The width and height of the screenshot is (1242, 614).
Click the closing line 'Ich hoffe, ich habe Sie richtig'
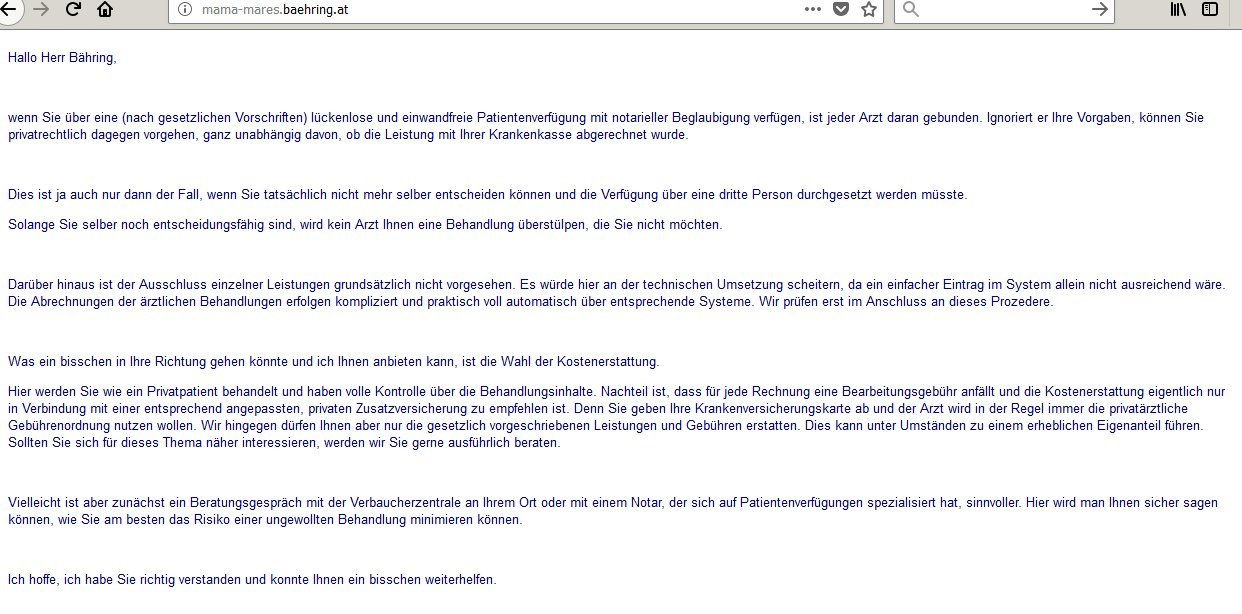tap(251, 580)
